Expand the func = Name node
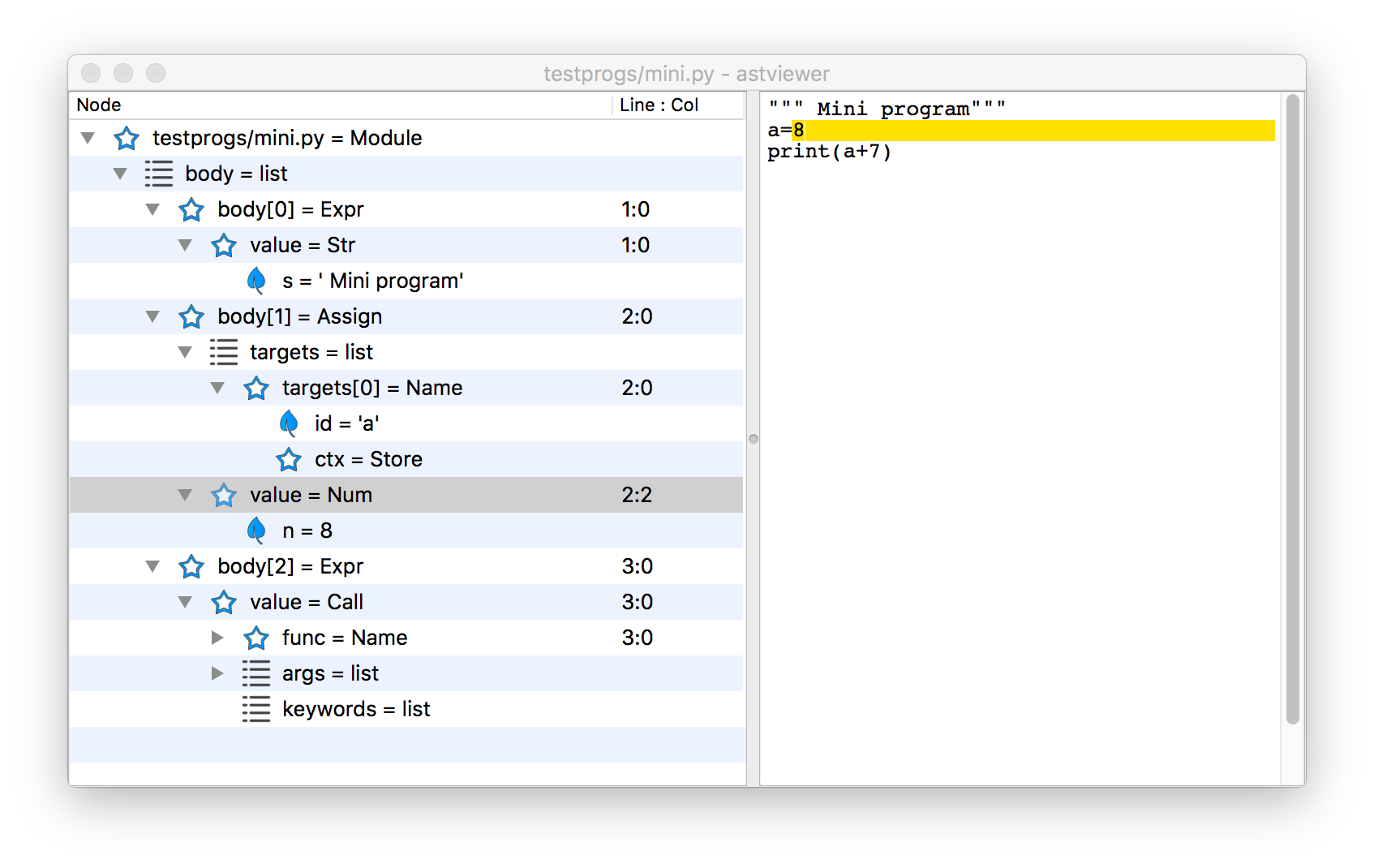The width and height of the screenshot is (1374, 868). click(217, 638)
